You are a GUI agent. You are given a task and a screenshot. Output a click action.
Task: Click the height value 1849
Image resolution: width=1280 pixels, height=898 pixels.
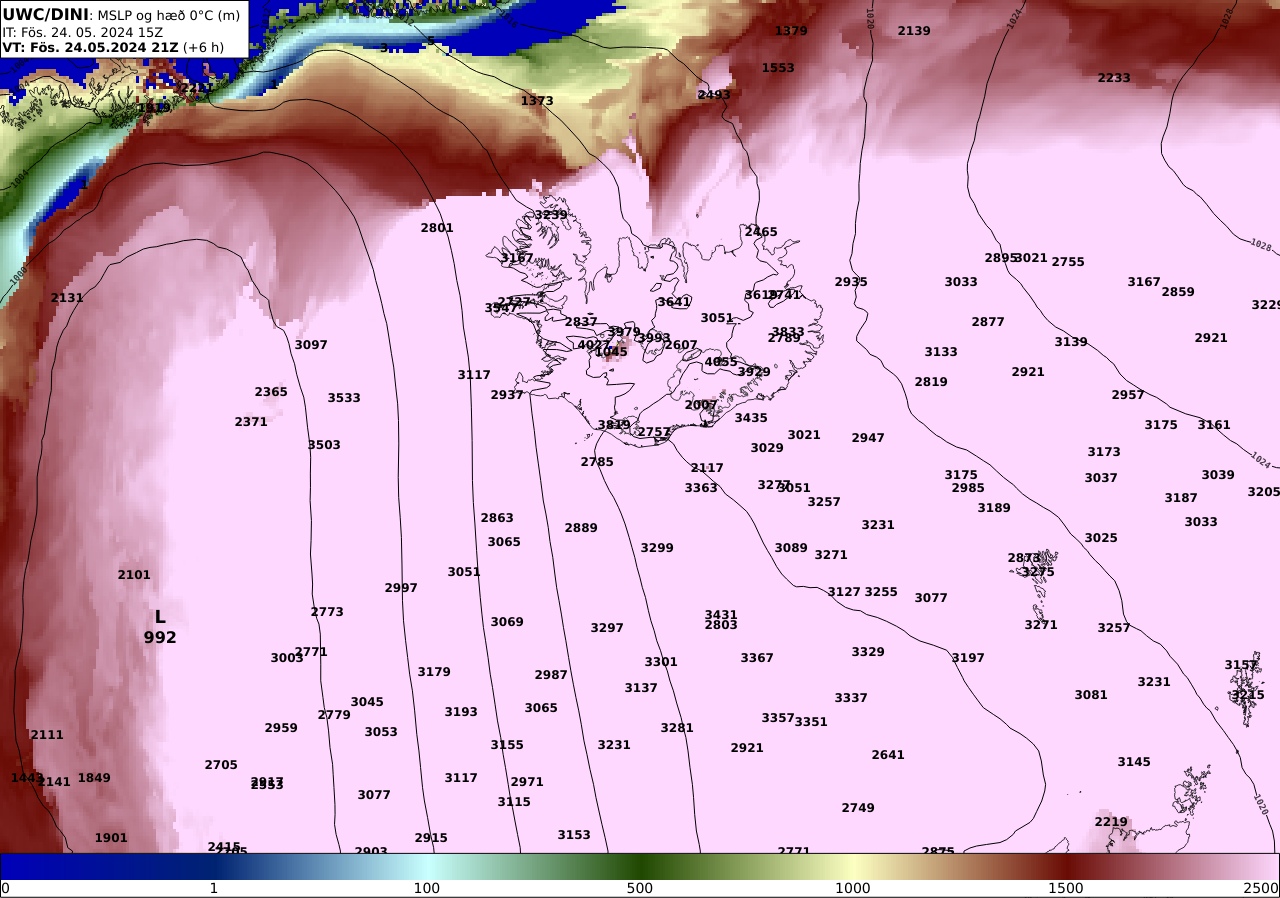point(94,778)
